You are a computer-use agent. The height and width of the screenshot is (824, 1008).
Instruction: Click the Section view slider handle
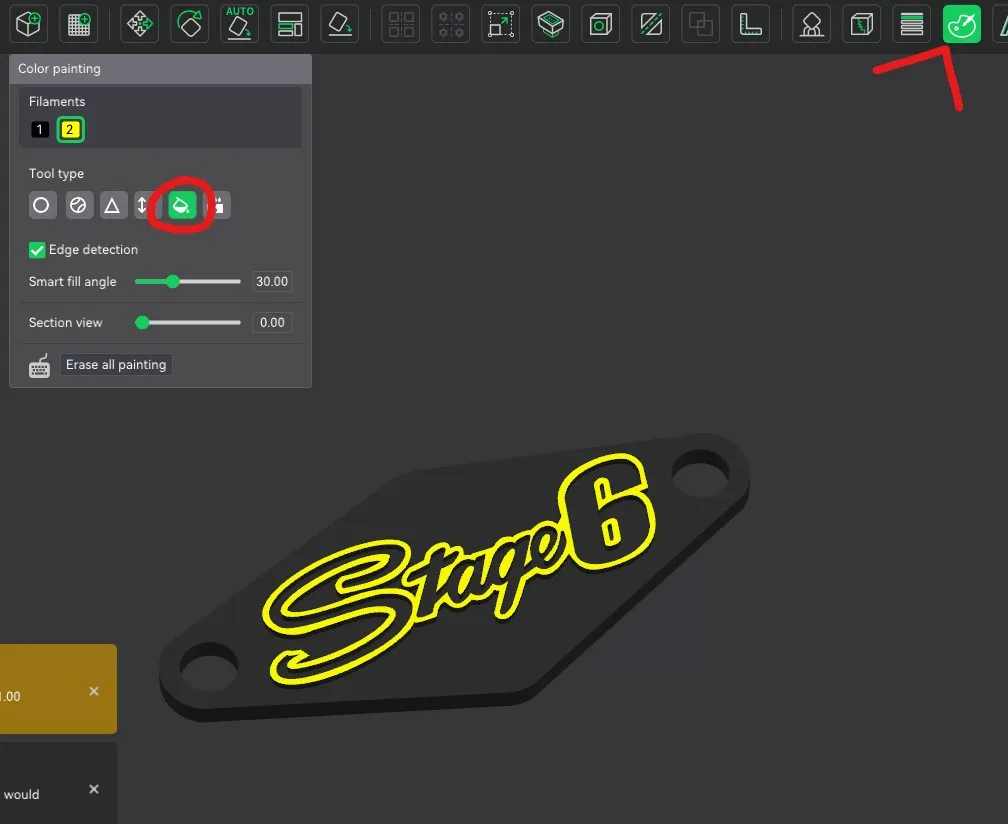[x=142, y=323]
